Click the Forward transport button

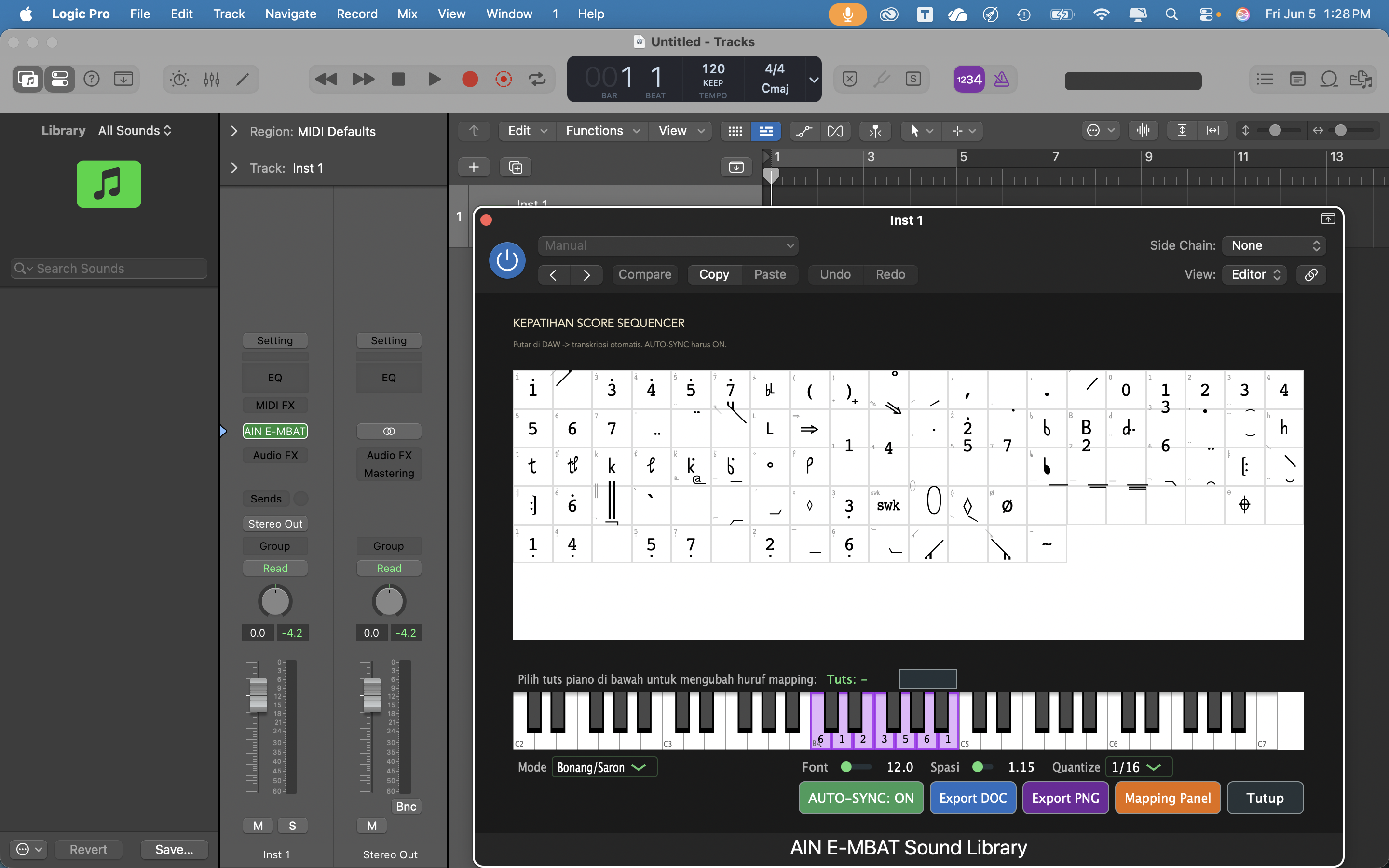click(x=363, y=79)
